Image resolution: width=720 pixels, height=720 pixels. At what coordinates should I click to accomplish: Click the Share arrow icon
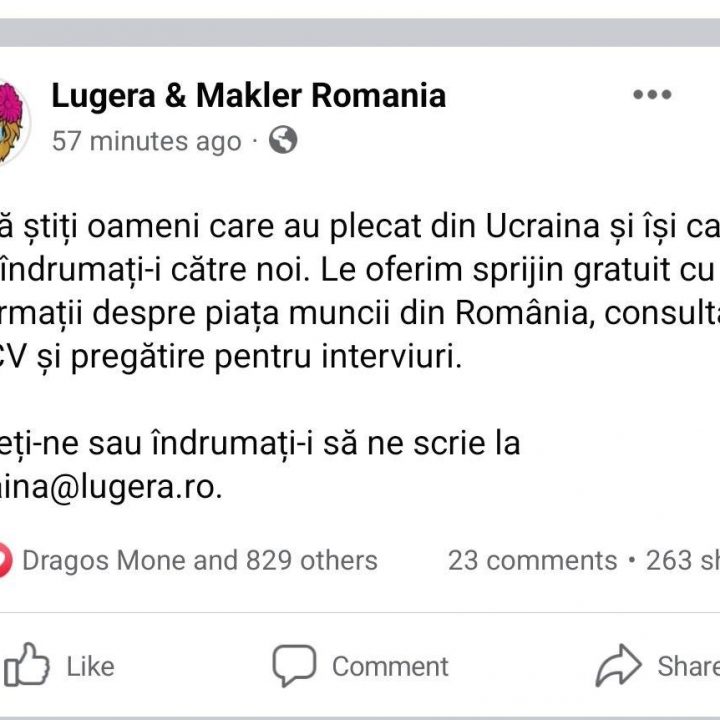[x=619, y=665]
